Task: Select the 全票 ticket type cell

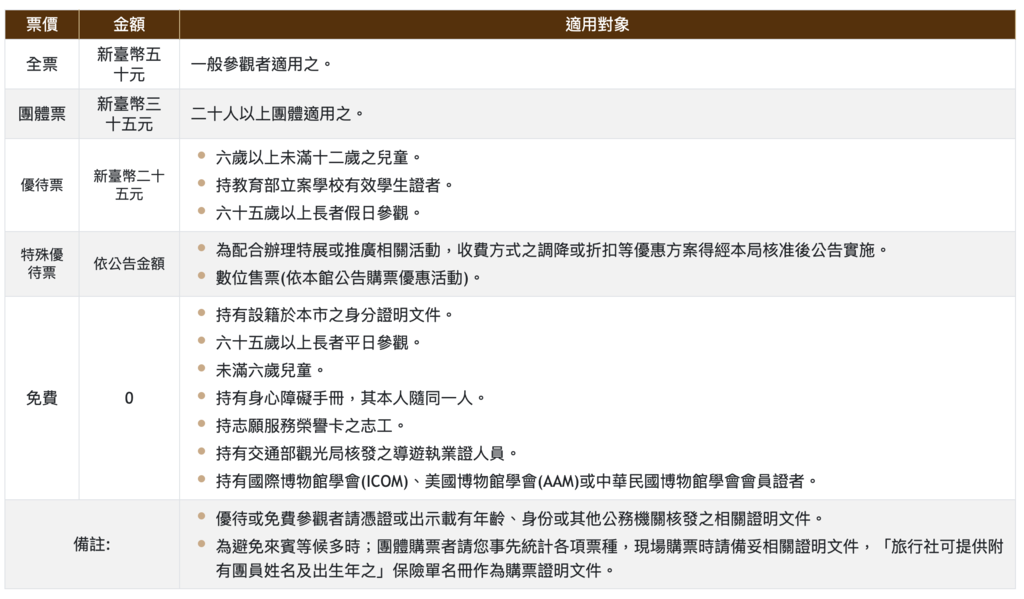Action: click(x=42, y=64)
